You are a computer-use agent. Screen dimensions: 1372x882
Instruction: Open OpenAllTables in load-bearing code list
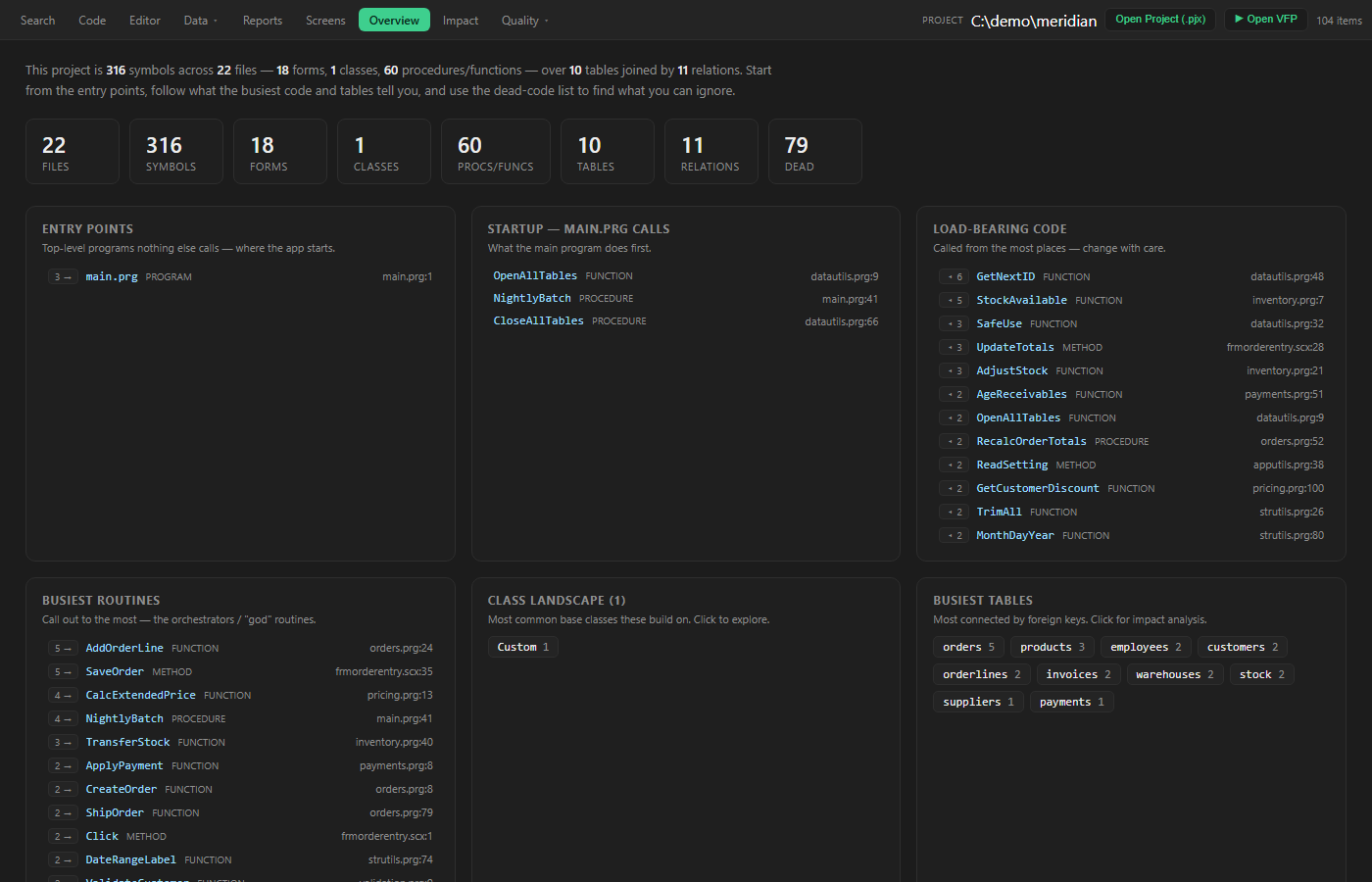pyautogui.click(x=1131, y=417)
